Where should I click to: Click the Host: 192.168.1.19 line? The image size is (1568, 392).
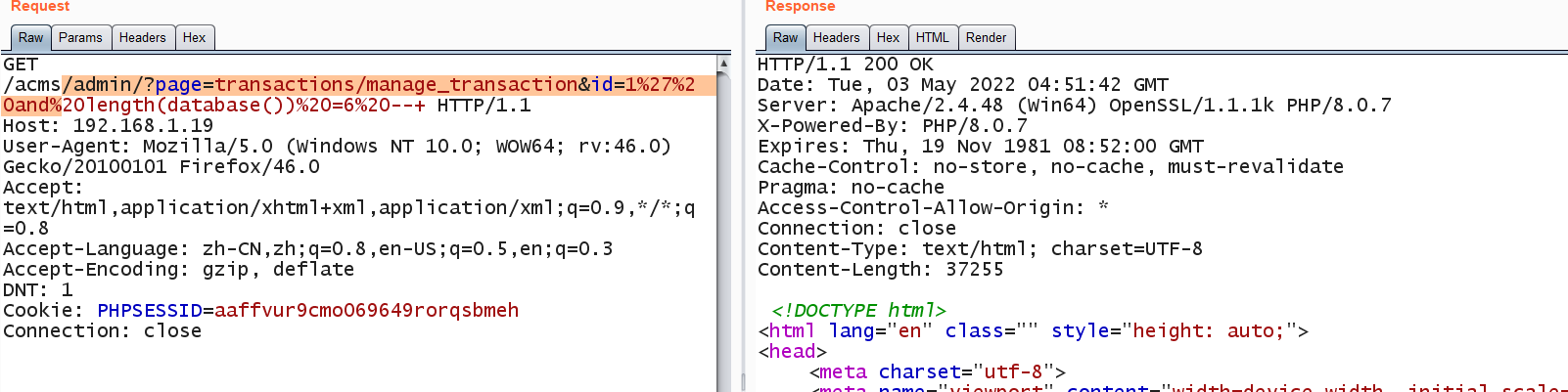(x=108, y=126)
